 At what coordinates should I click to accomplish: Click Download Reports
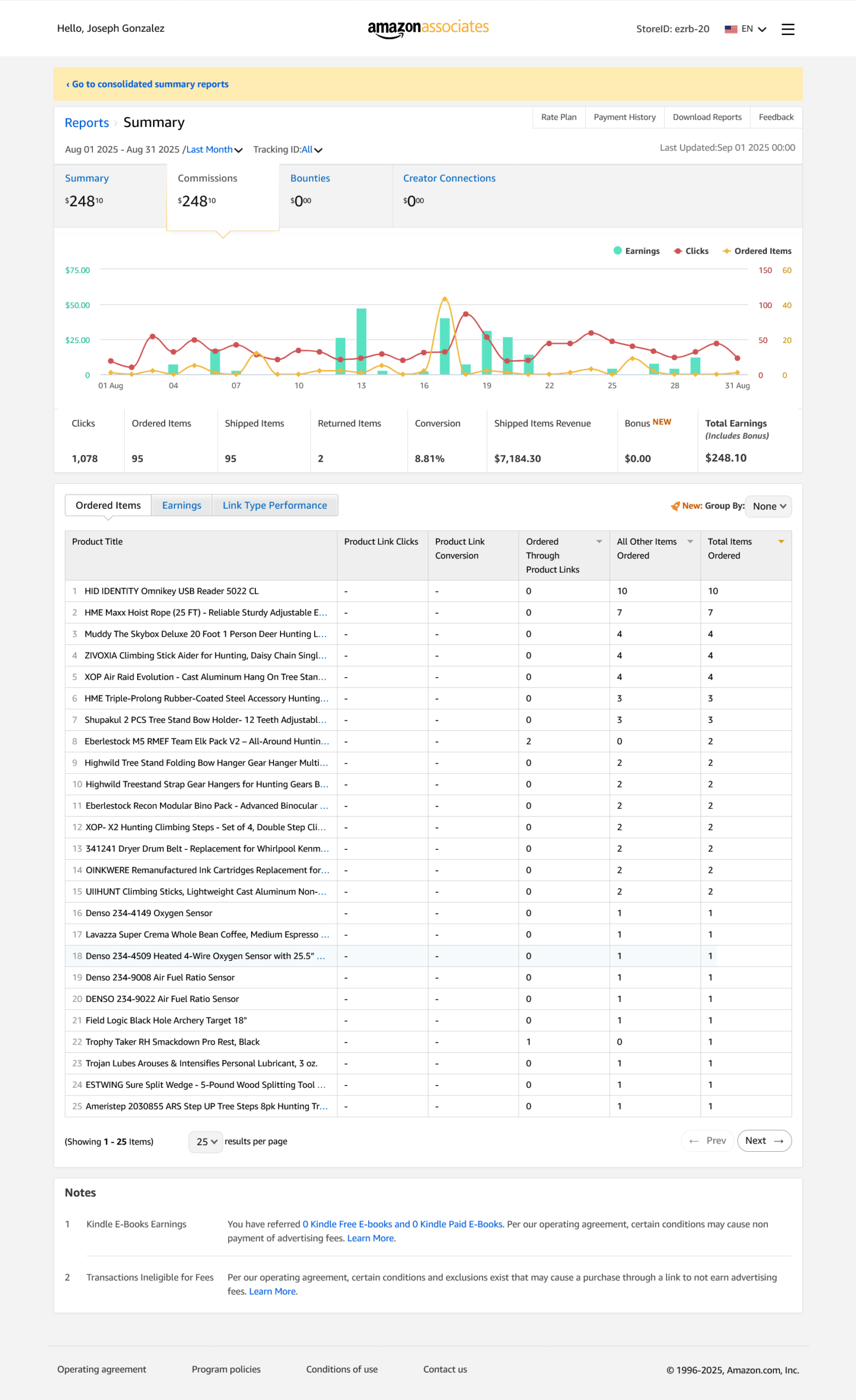(x=707, y=117)
